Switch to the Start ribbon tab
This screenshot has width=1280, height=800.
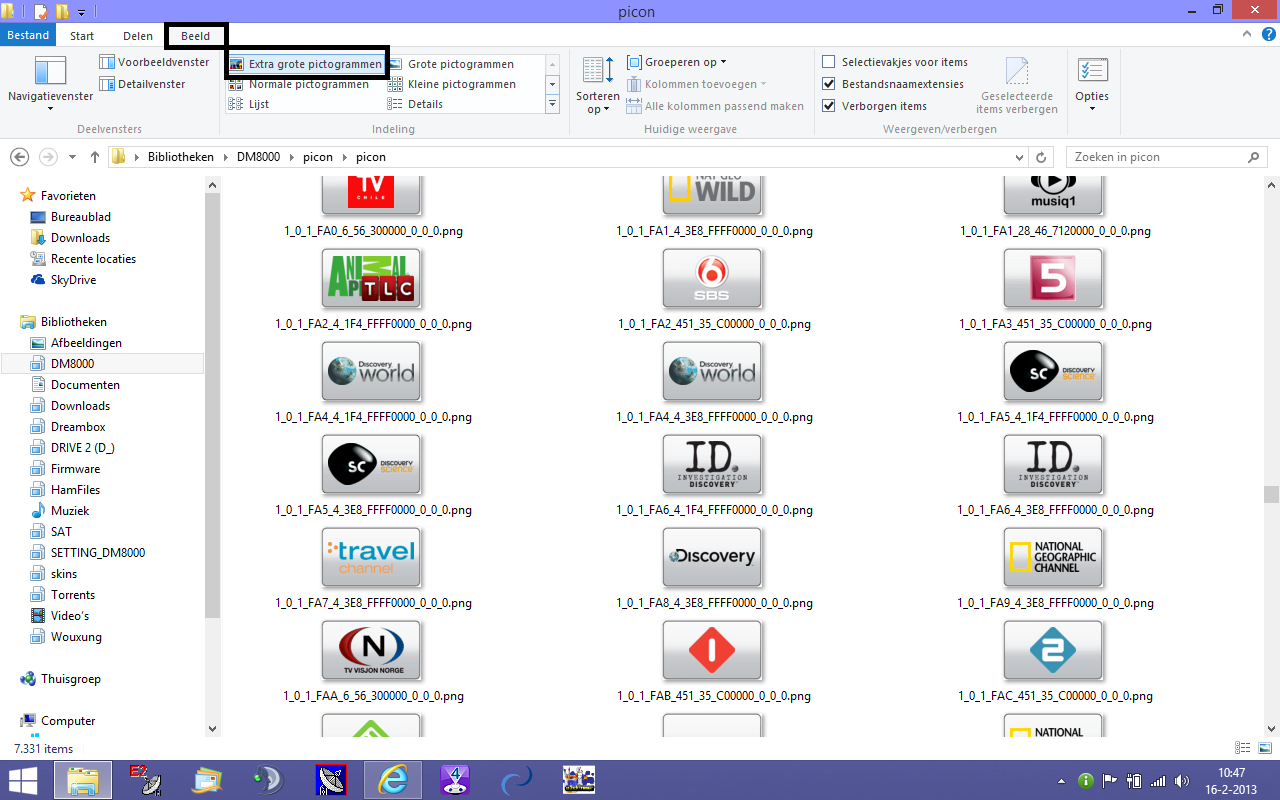tap(82, 36)
